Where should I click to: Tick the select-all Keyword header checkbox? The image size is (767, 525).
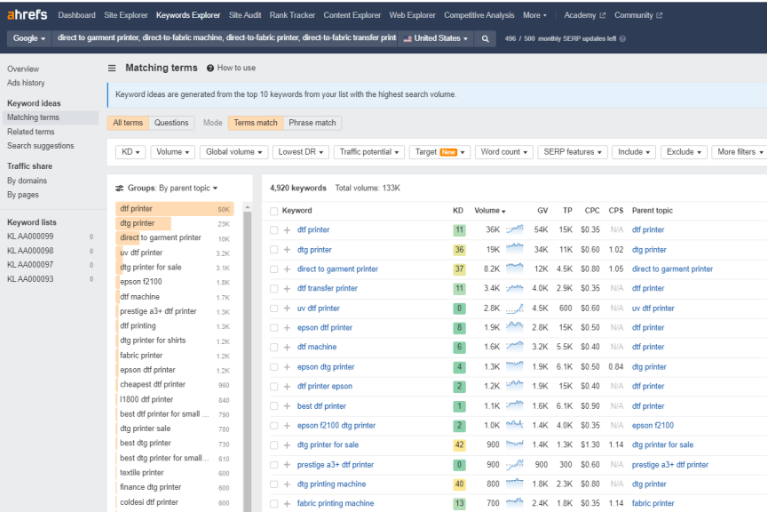pyautogui.click(x=274, y=211)
